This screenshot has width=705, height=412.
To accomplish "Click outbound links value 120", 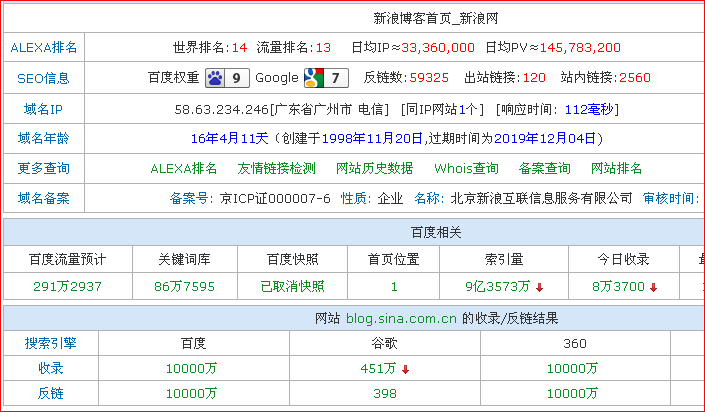I will pyautogui.click(x=534, y=78).
